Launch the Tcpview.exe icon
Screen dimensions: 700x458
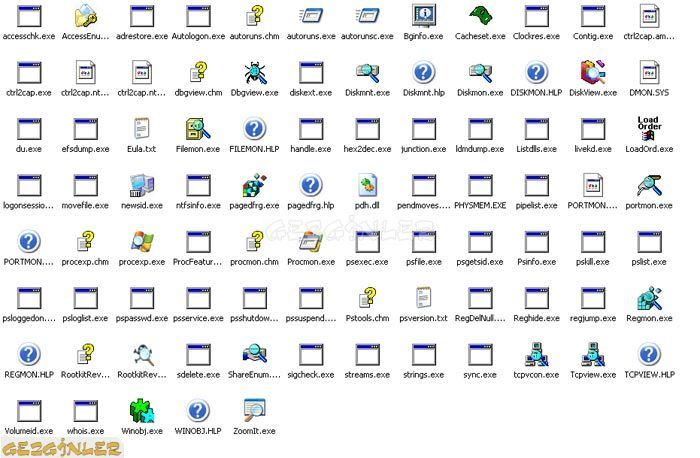click(x=593, y=354)
